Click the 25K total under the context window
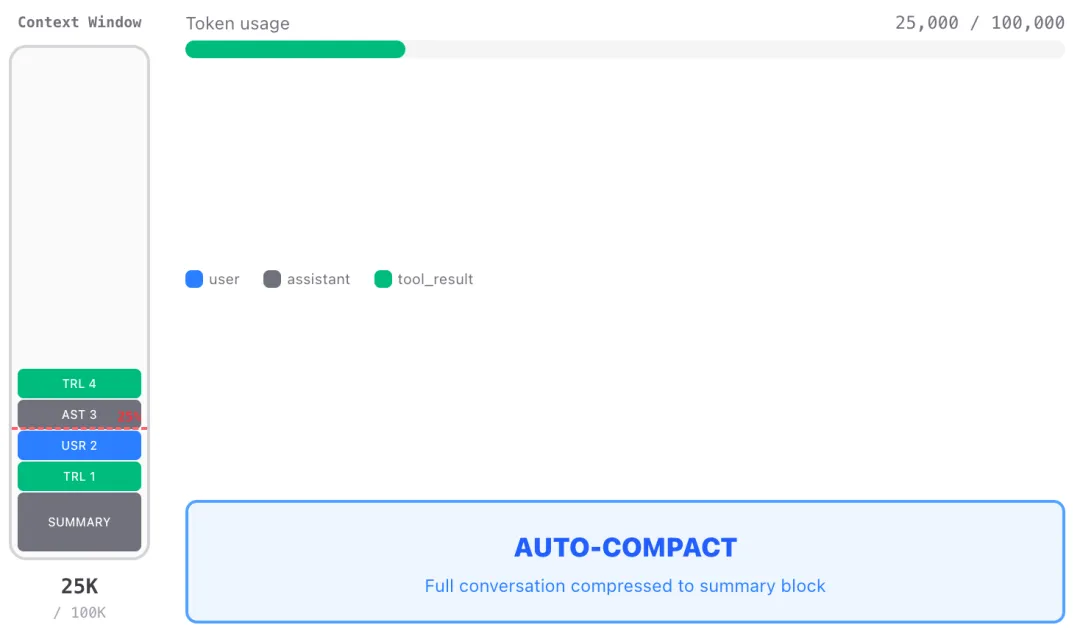 tap(79, 586)
